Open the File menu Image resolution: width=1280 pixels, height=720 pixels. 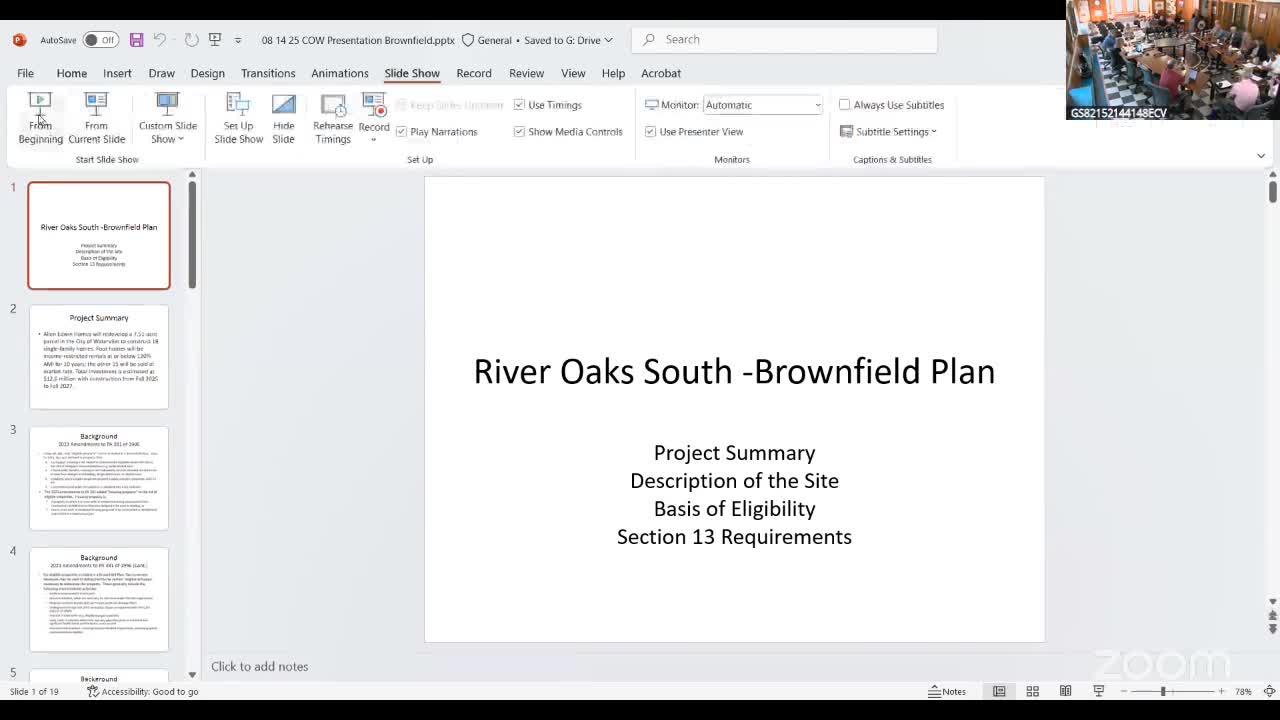coord(25,73)
